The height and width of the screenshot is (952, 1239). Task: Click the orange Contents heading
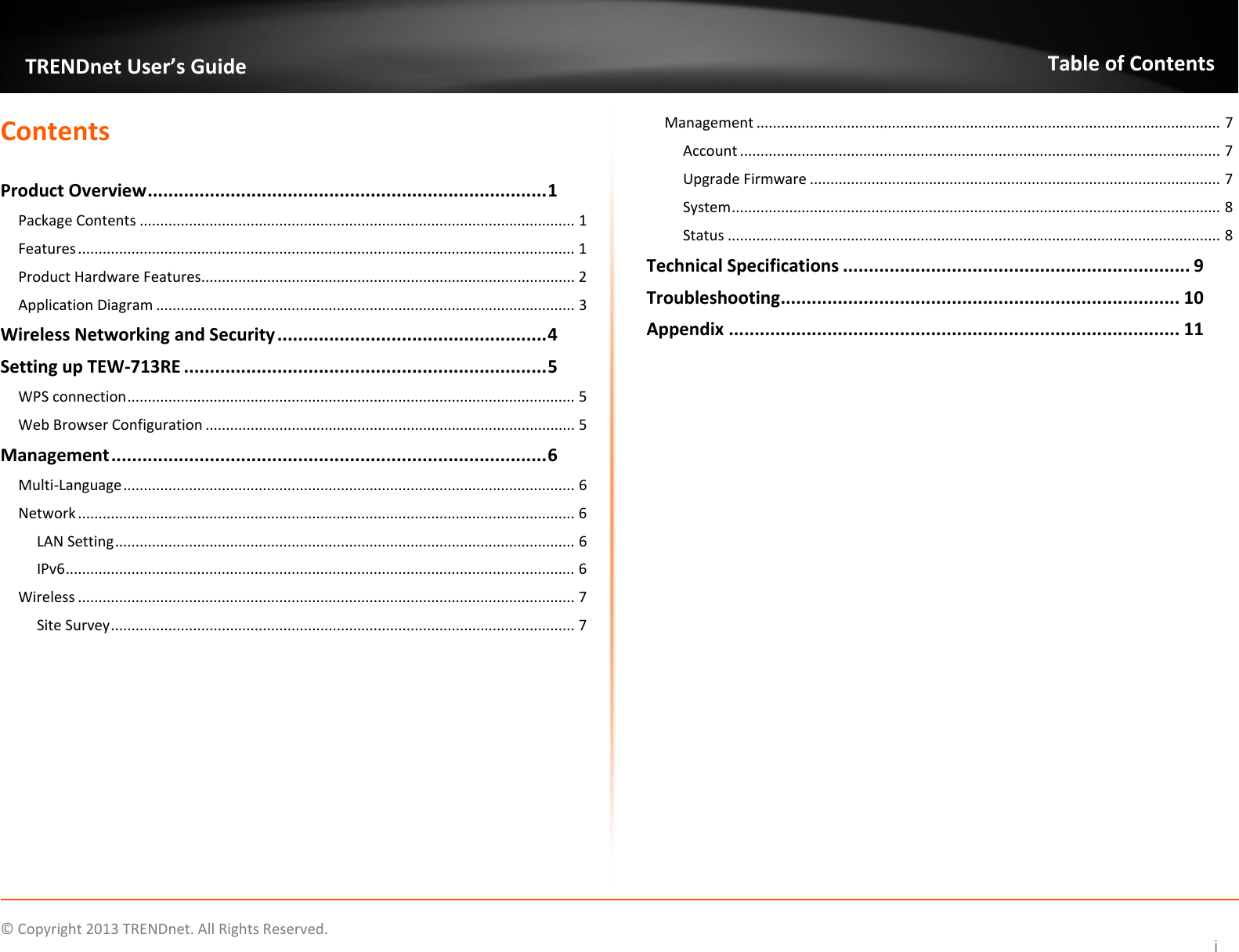(56, 131)
